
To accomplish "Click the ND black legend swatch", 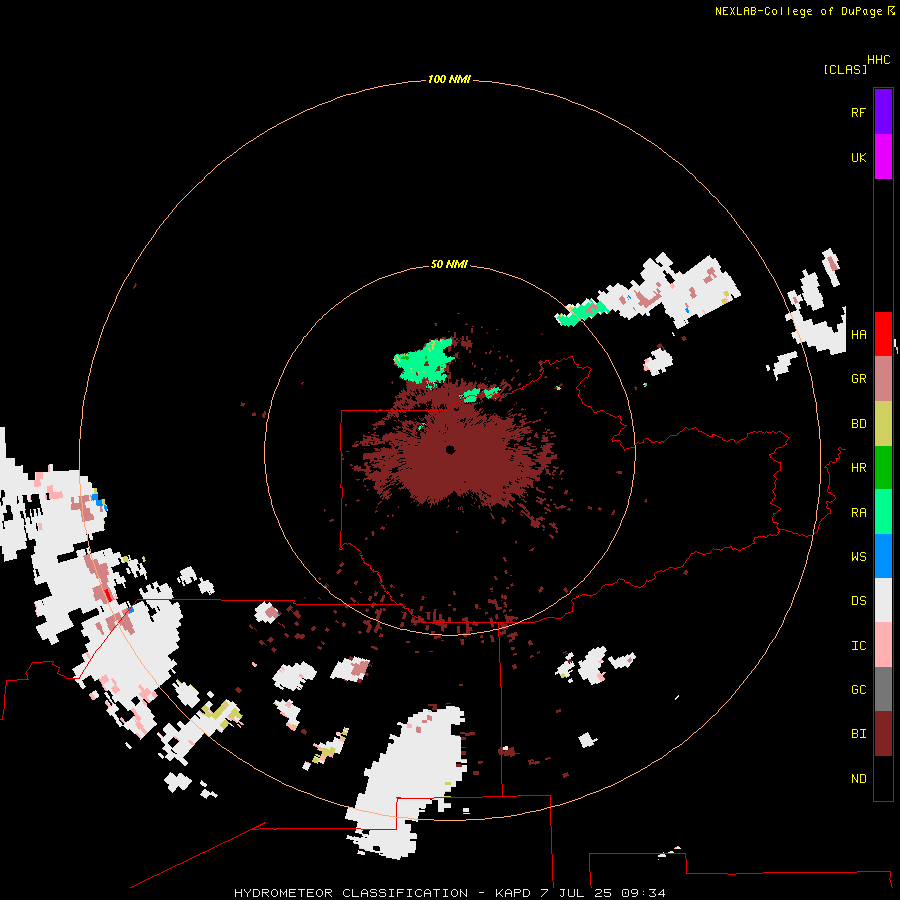I will [x=883, y=778].
